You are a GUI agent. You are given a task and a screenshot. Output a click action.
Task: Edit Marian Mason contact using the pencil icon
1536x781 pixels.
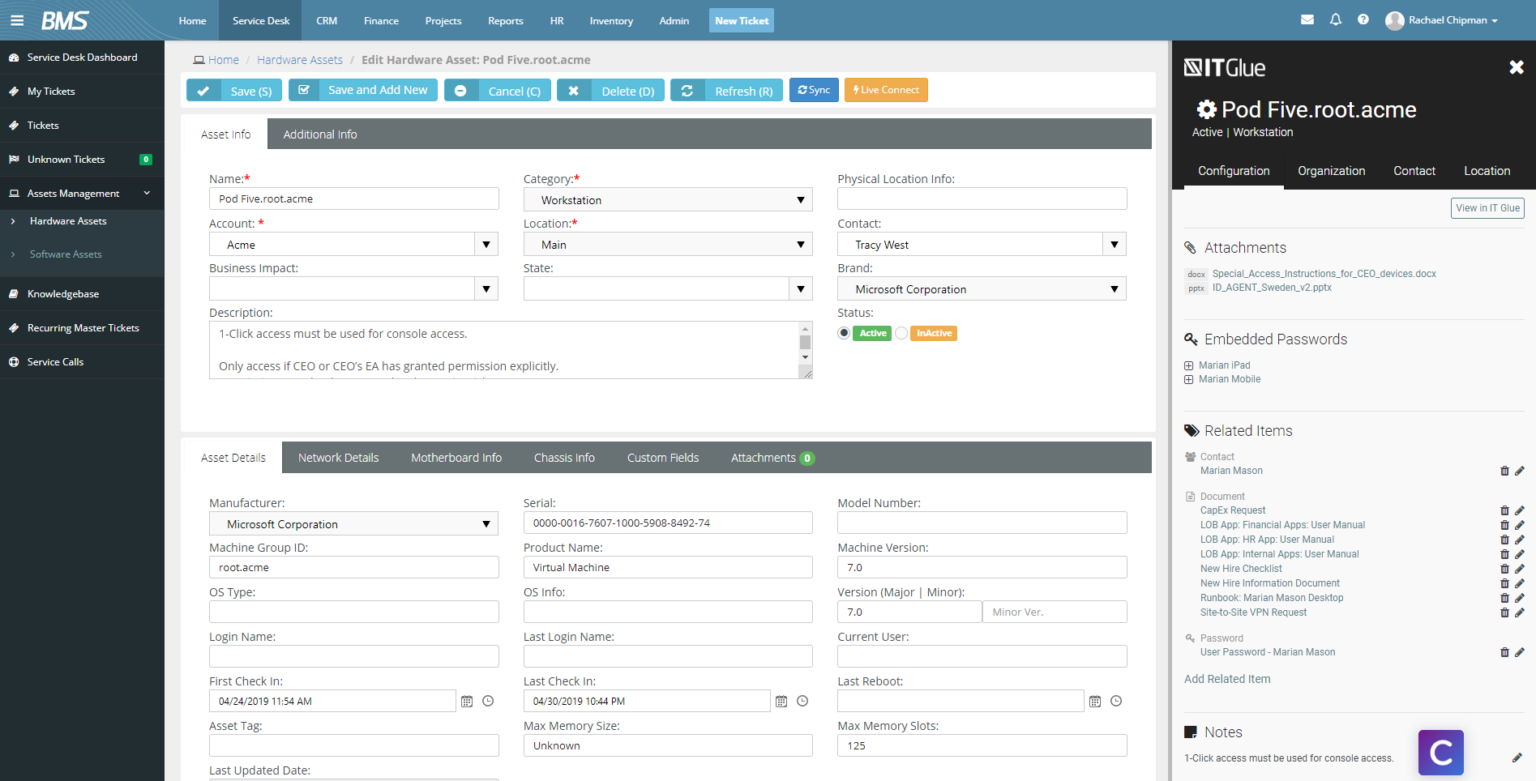coord(1520,470)
